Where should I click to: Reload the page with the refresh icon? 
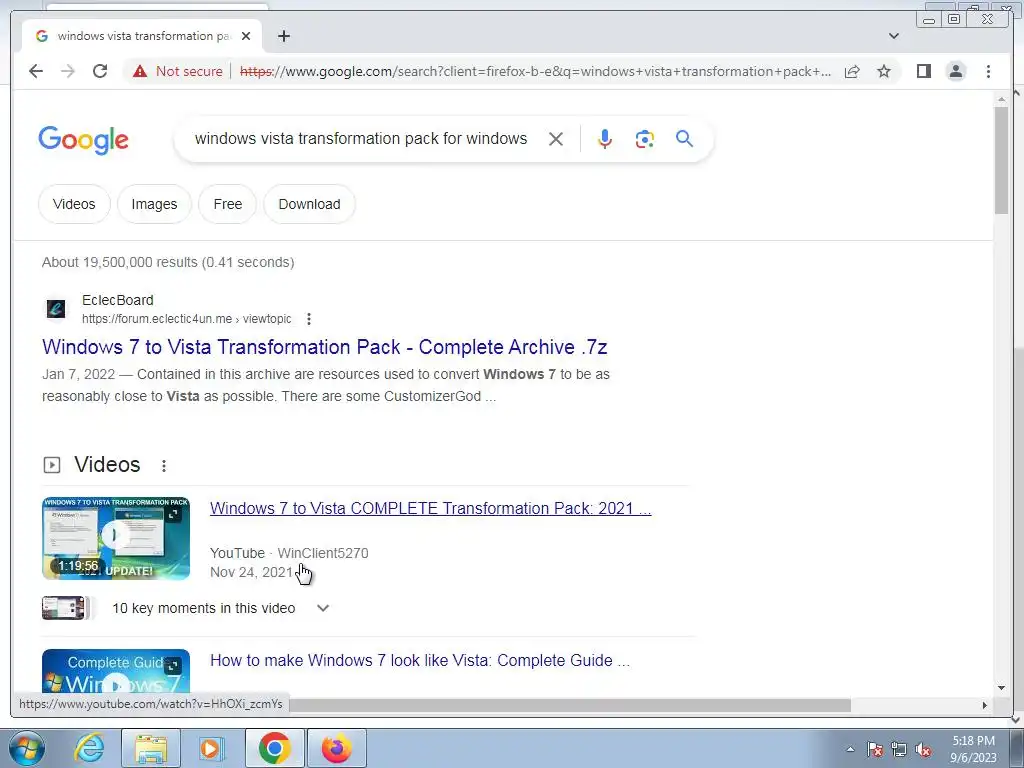click(100, 71)
